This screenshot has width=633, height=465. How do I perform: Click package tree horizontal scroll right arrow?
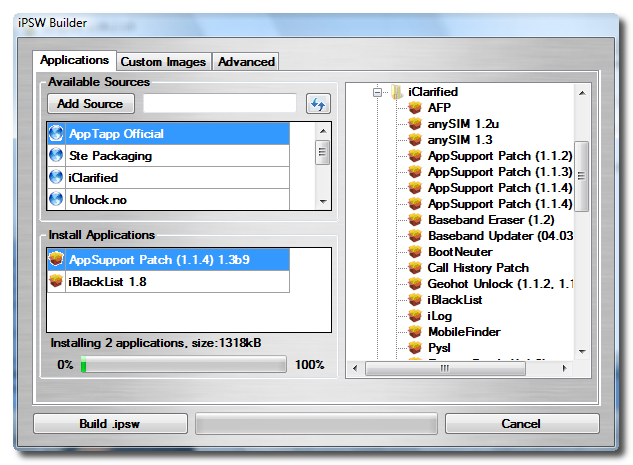[565, 368]
